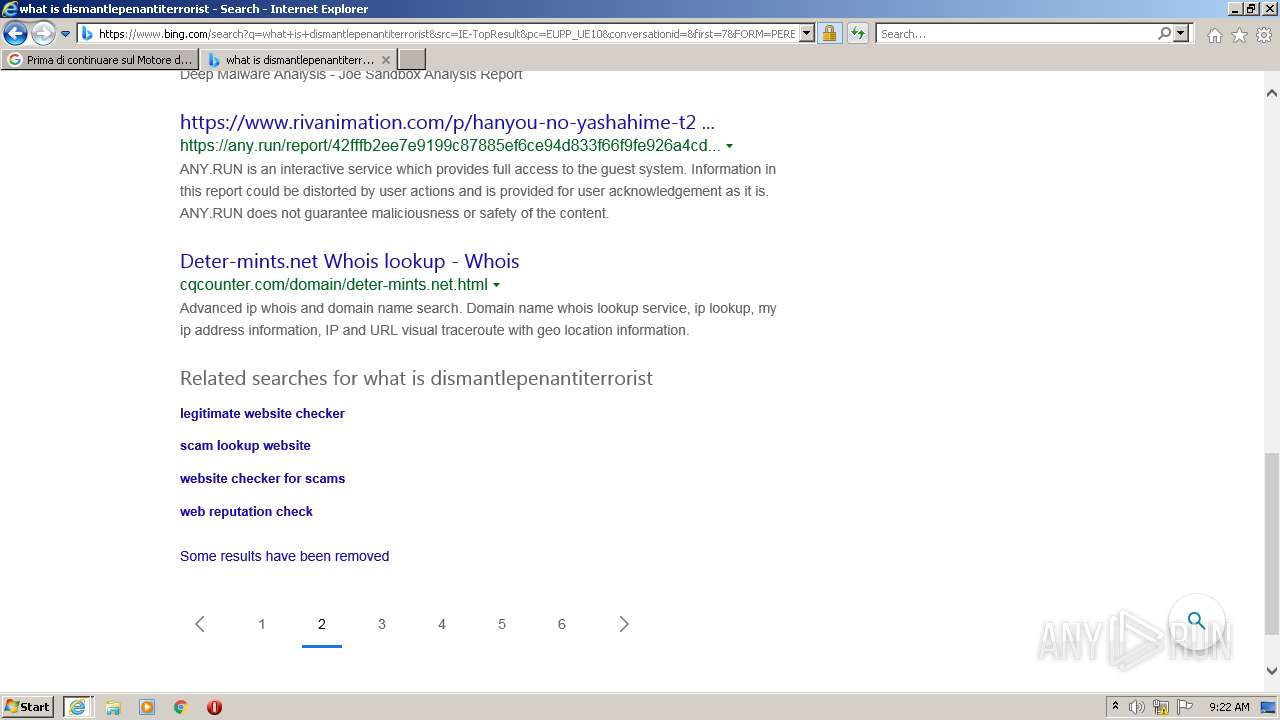The width and height of the screenshot is (1280, 720).
Task: Expand the address bar autocomplete dropdown
Action: click(x=807, y=34)
